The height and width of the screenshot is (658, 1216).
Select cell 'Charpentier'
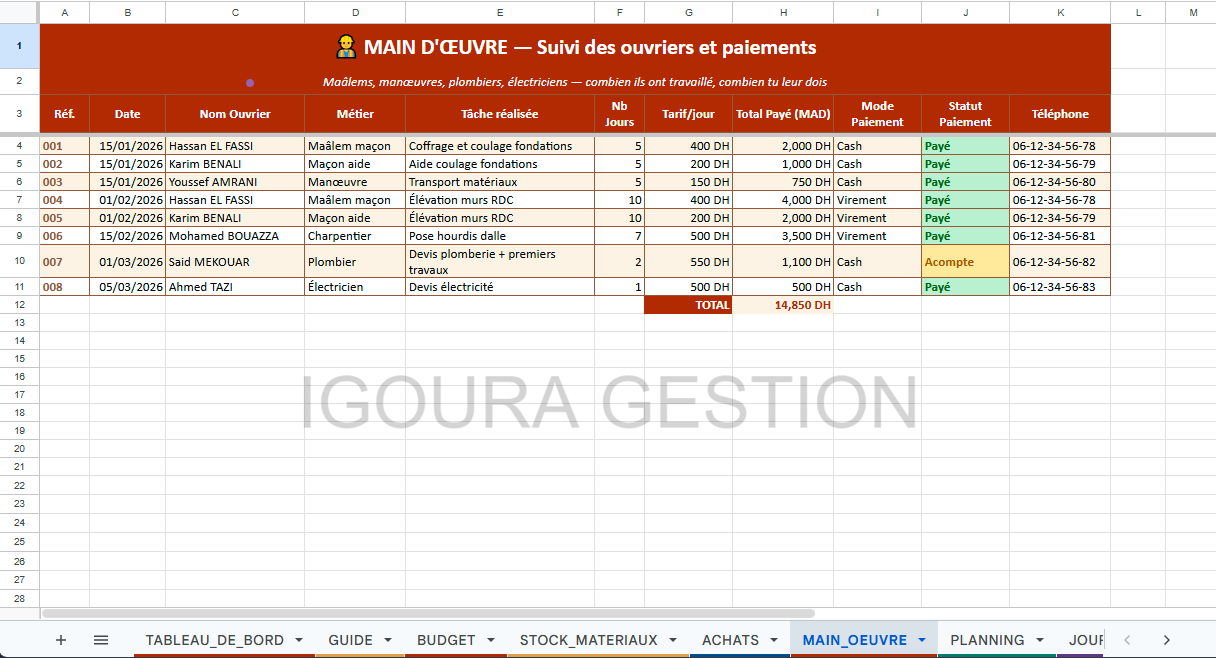click(355, 236)
